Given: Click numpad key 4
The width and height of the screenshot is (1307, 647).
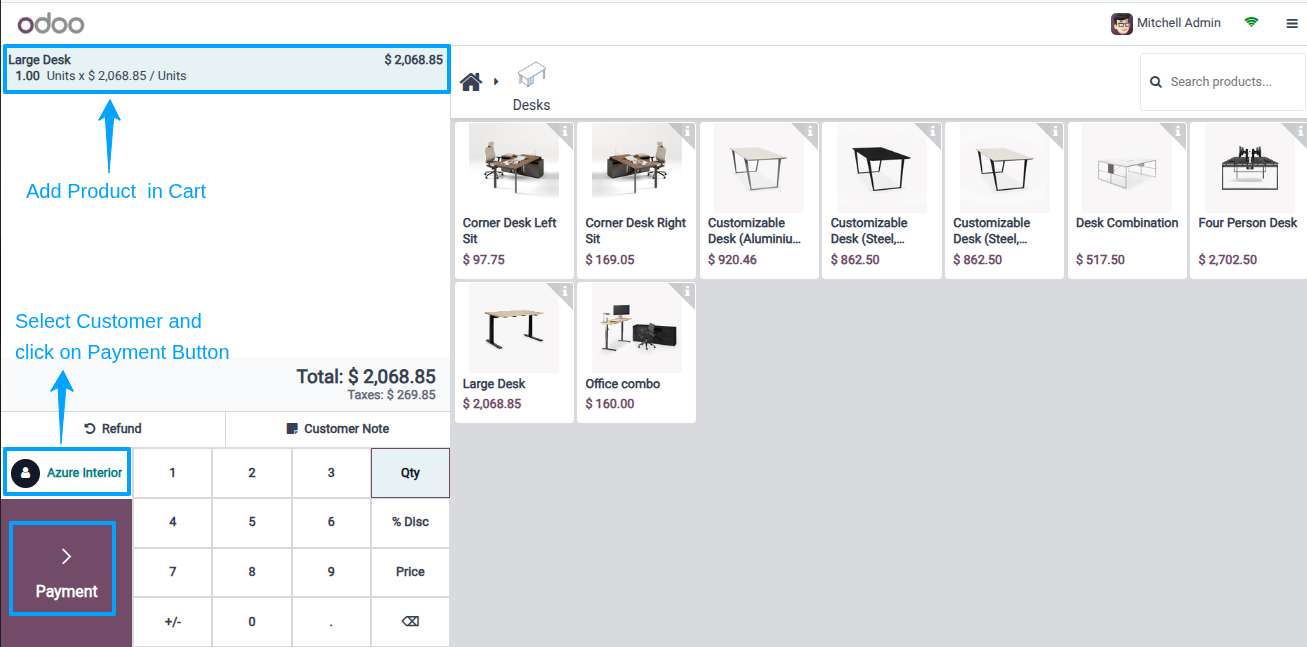Looking at the screenshot, I should (x=172, y=522).
